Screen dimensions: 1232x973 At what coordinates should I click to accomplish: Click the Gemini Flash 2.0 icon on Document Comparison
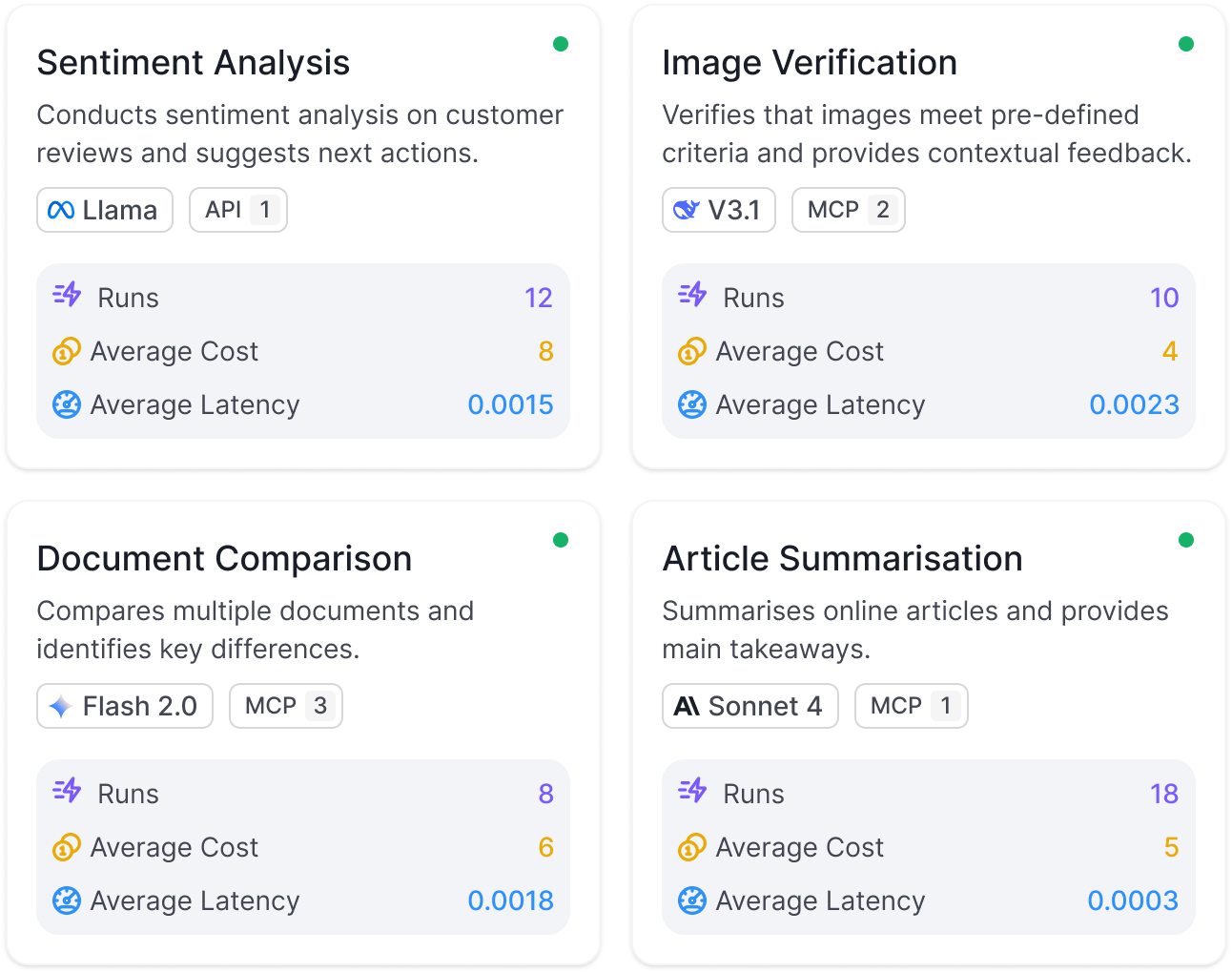[60, 706]
